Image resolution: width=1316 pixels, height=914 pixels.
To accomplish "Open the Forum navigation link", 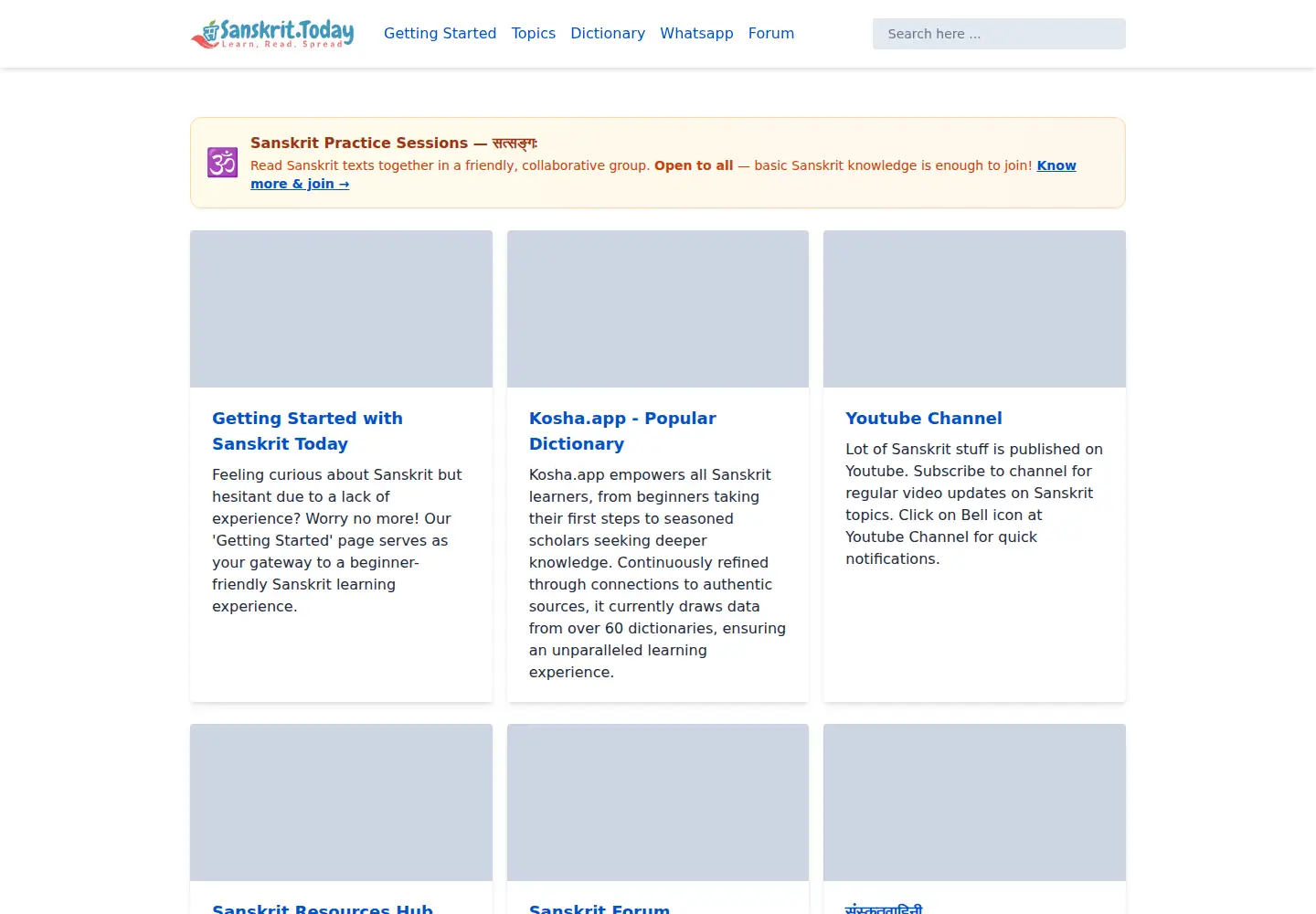I will [771, 34].
